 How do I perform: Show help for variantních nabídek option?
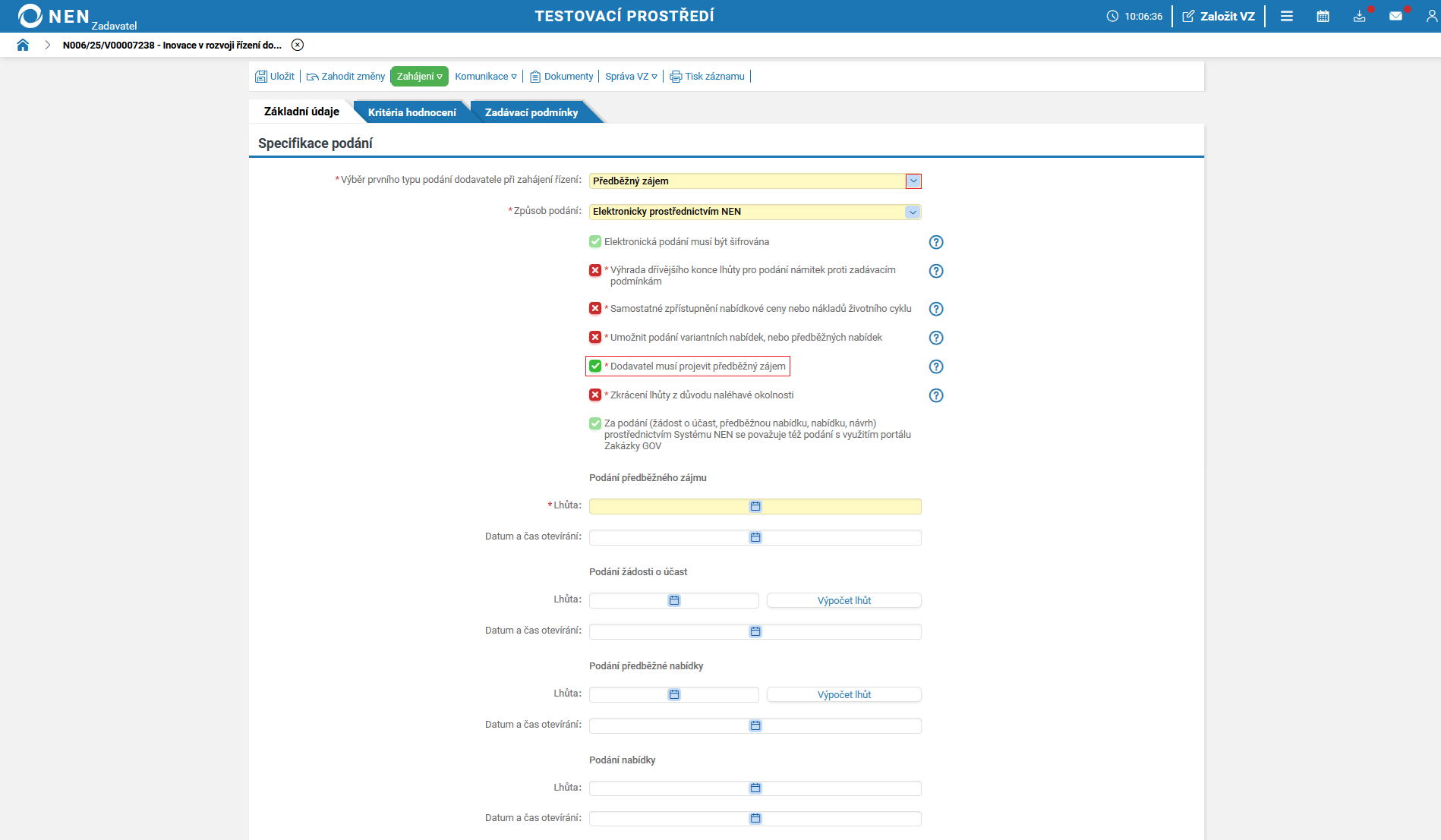point(936,338)
